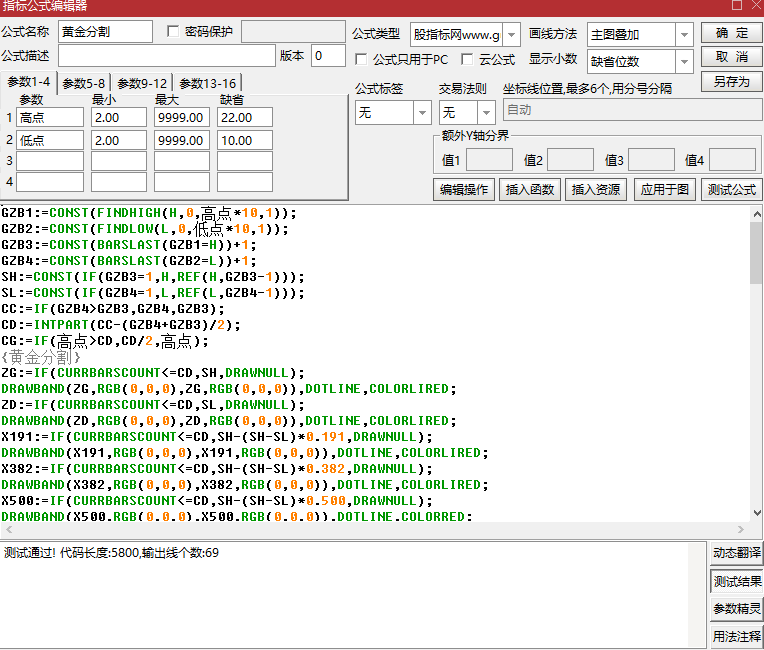
Task: Click the 高点 default value field 22.00
Action: (245, 117)
